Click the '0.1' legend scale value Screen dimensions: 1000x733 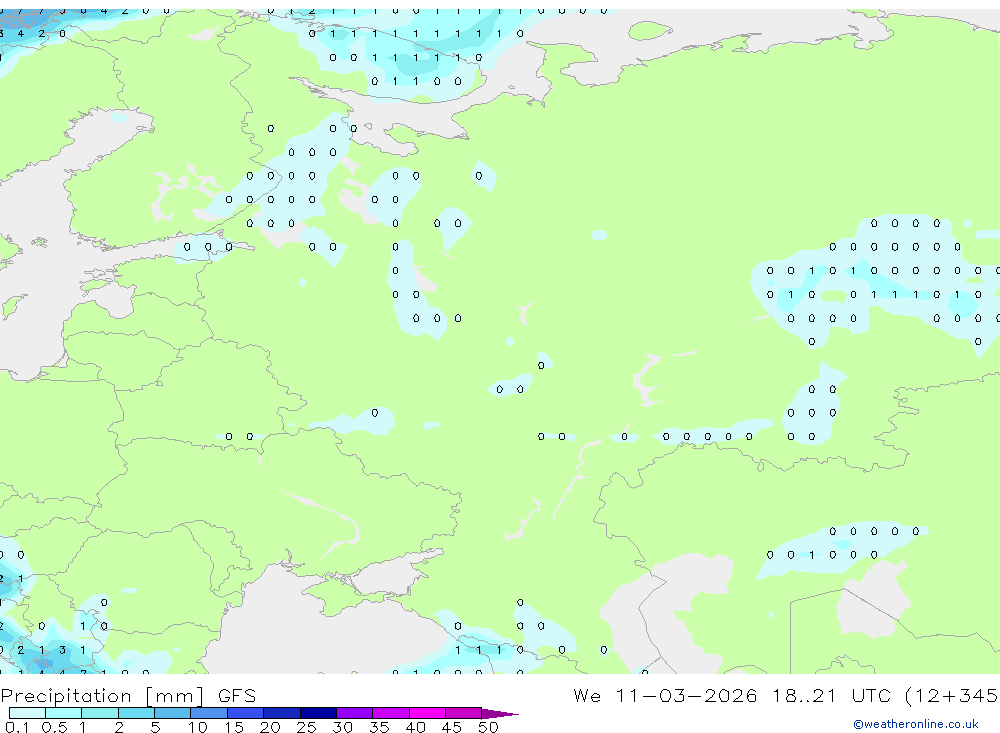17,727
